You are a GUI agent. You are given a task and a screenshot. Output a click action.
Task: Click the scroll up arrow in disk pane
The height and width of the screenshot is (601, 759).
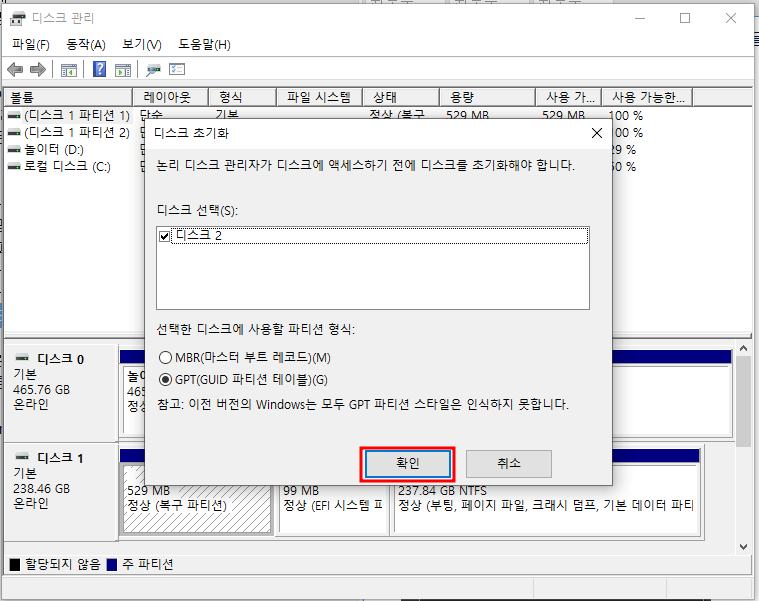(x=744, y=348)
